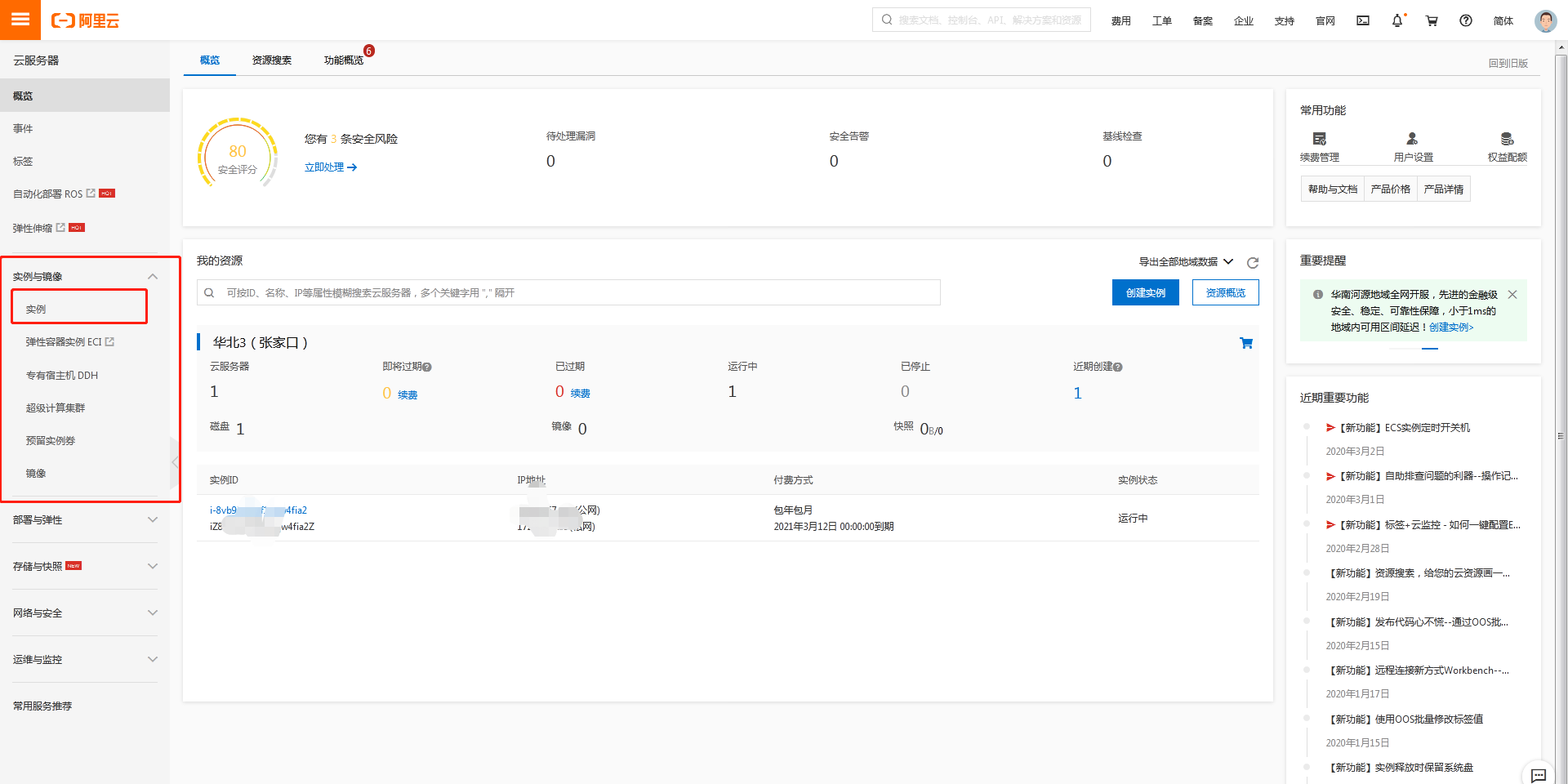
Task: Open 权益配额 quota shortcut
Action: pos(1507,147)
